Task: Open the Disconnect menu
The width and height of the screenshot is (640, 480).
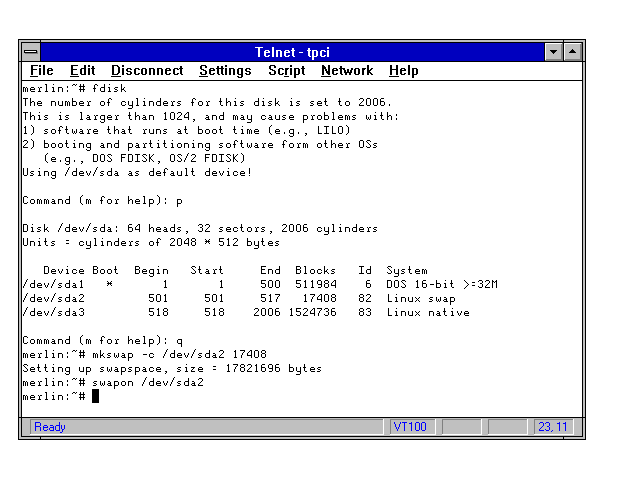Action: 147,71
